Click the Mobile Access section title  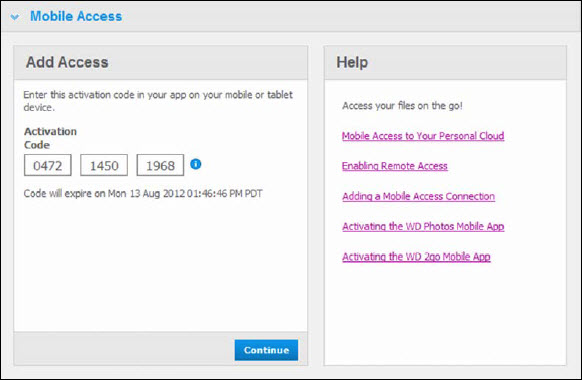tap(76, 16)
